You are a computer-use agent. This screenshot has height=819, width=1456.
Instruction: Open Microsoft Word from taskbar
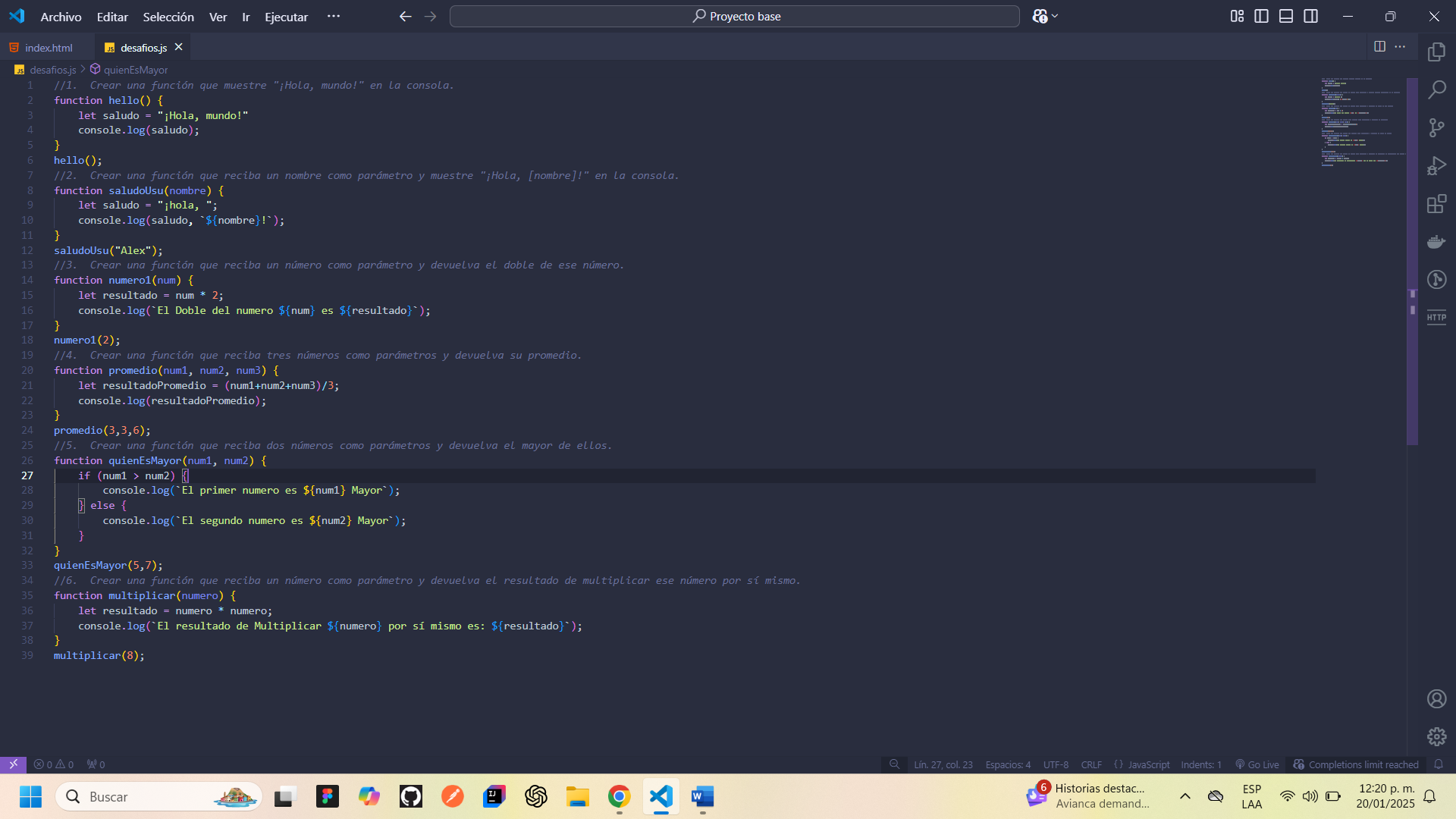702,796
